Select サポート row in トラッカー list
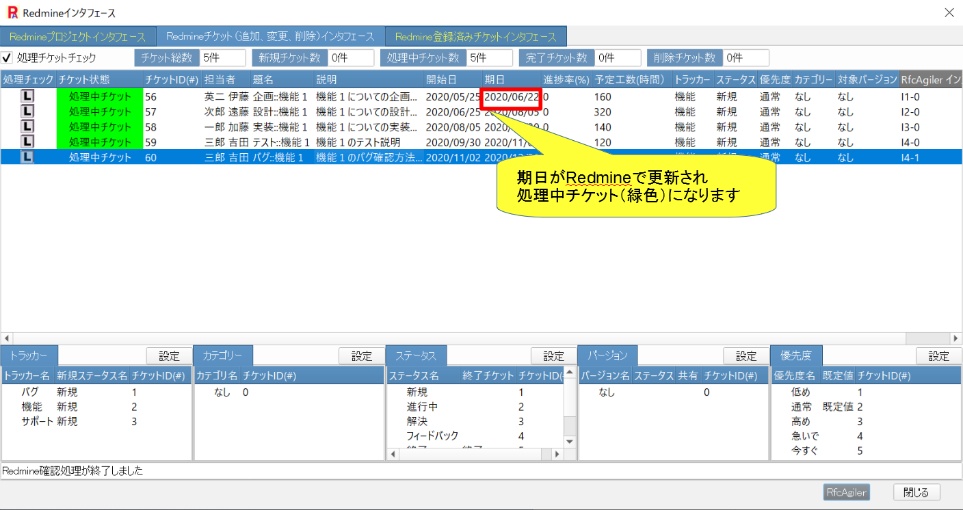963x510 pixels. pyautogui.click(x=97, y=422)
